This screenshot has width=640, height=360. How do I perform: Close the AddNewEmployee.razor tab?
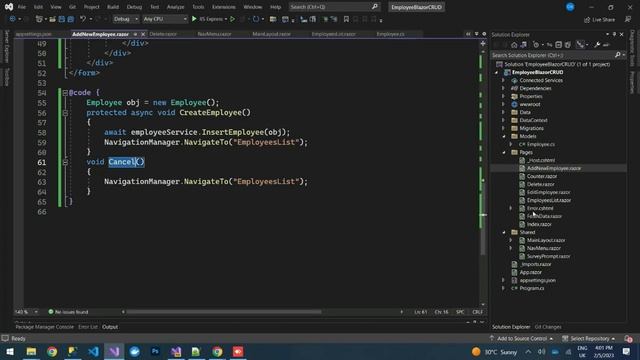(143, 34)
